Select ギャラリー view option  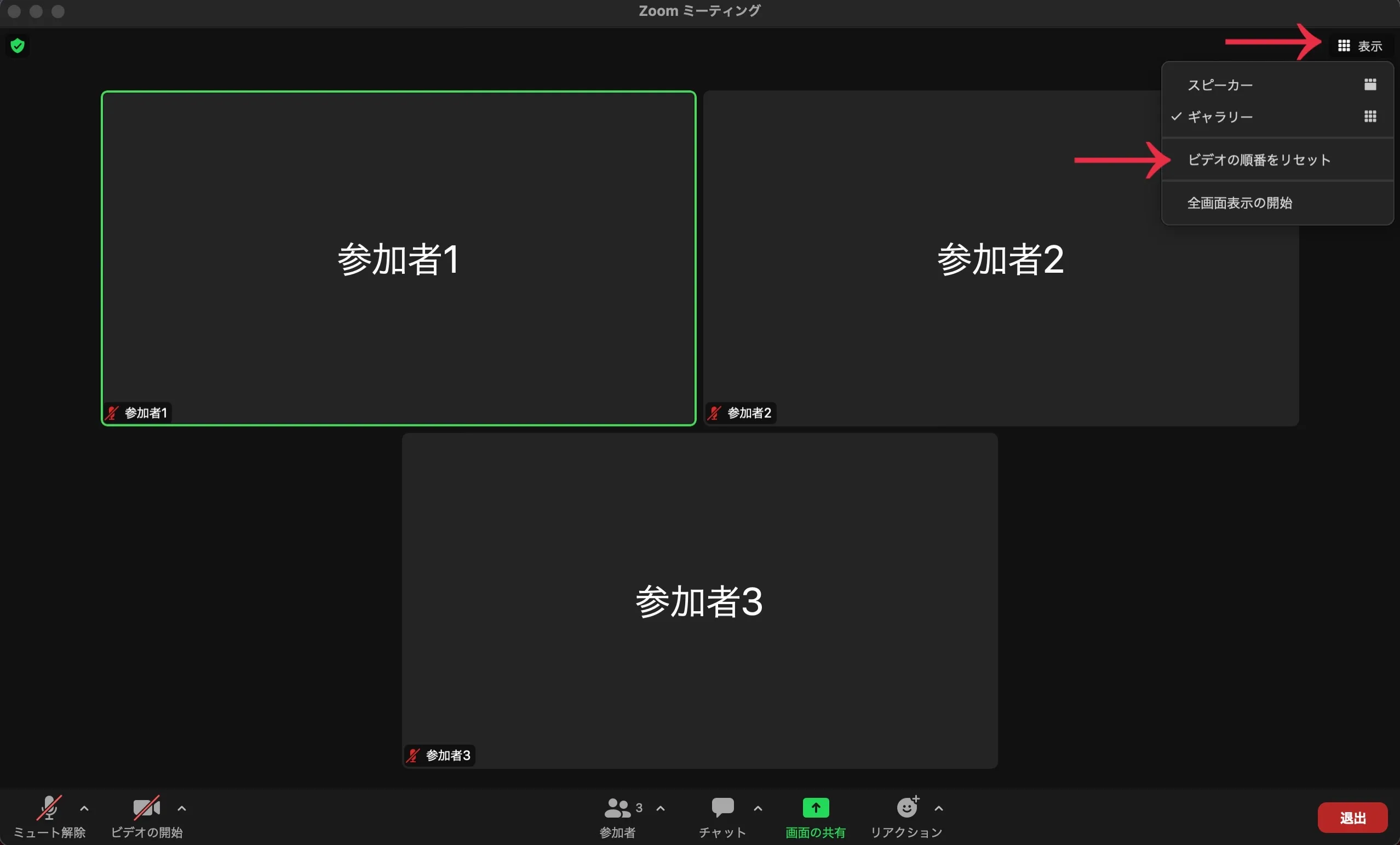[x=1220, y=117]
